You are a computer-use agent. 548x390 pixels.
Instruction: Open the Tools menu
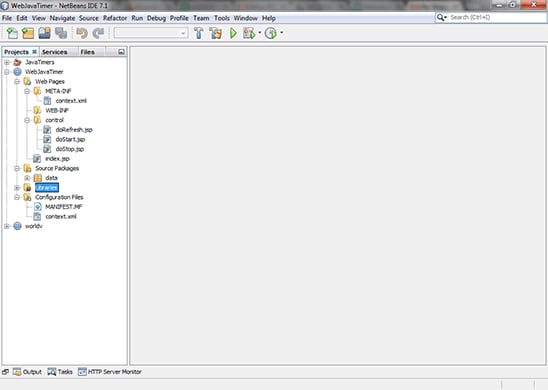[222, 18]
